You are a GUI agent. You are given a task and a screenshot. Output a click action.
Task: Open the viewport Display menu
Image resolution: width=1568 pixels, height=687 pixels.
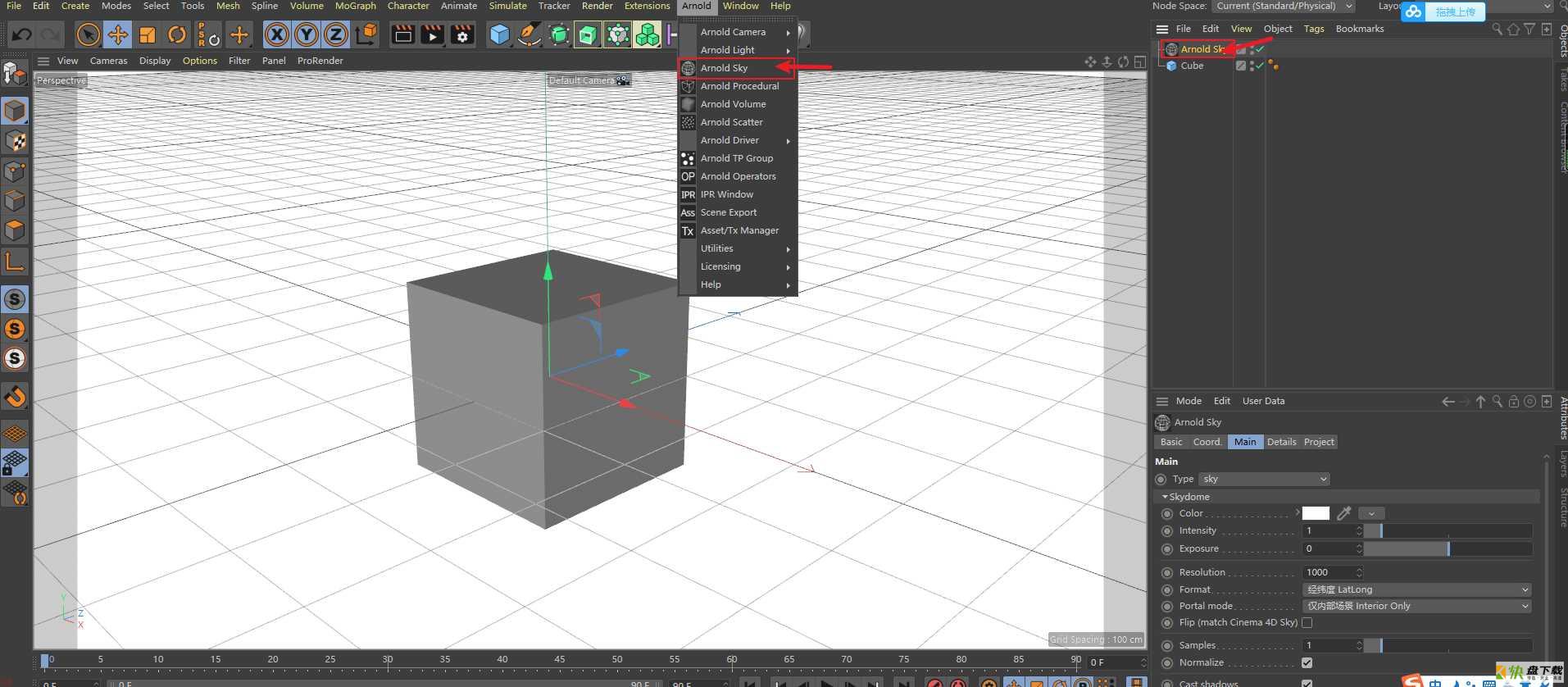(x=155, y=61)
